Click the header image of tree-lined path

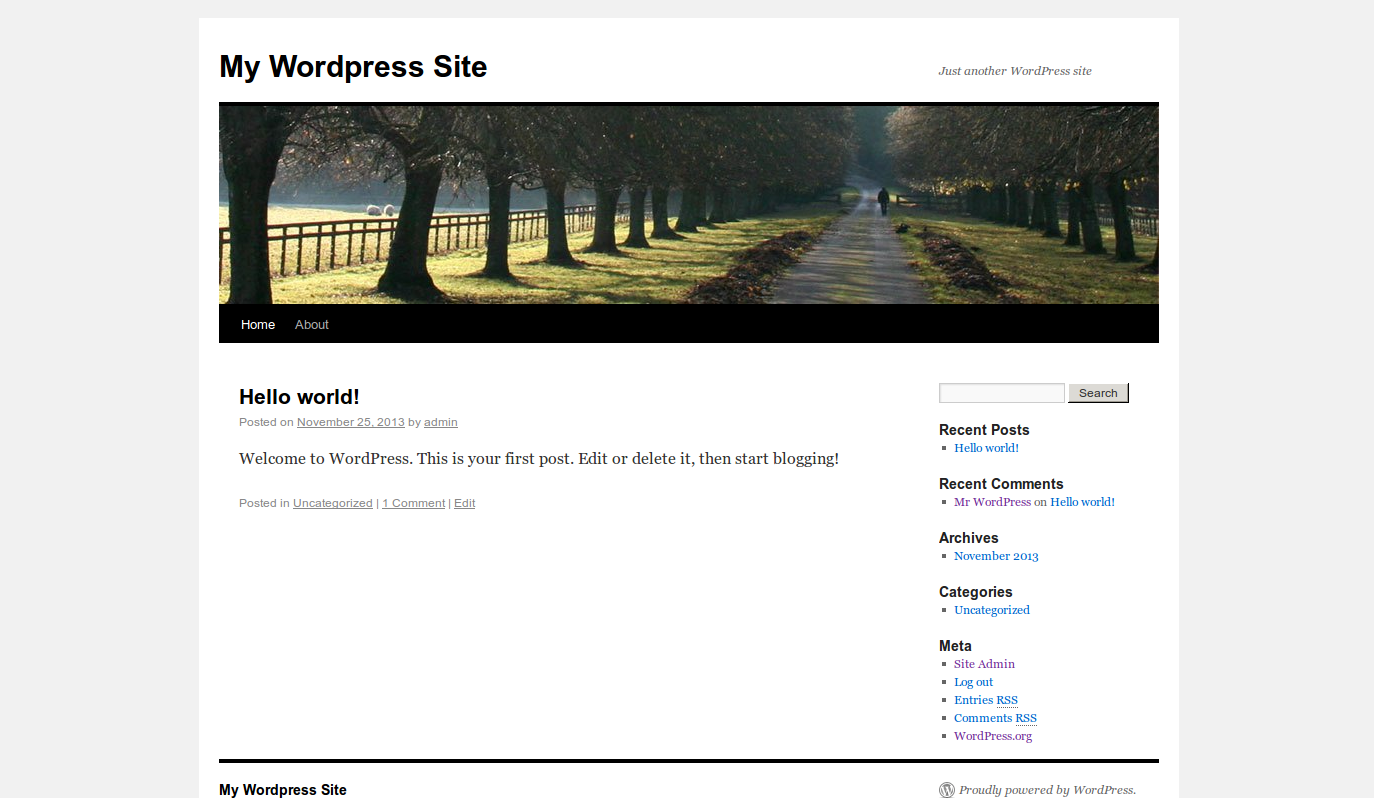(688, 204)
